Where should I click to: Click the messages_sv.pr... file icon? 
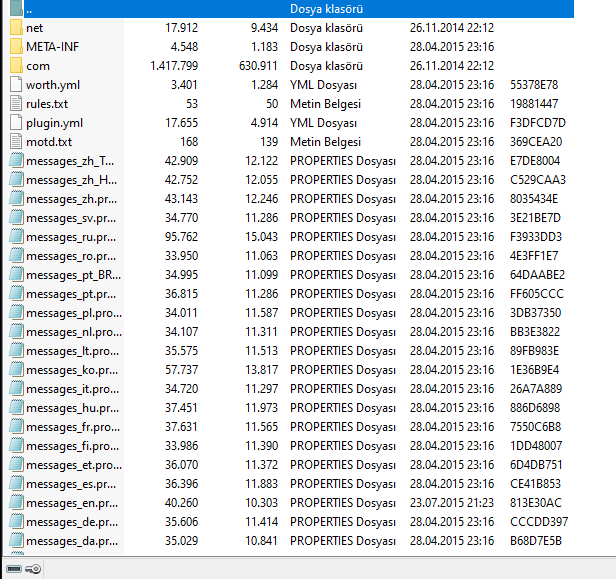(x=16, y=218)
